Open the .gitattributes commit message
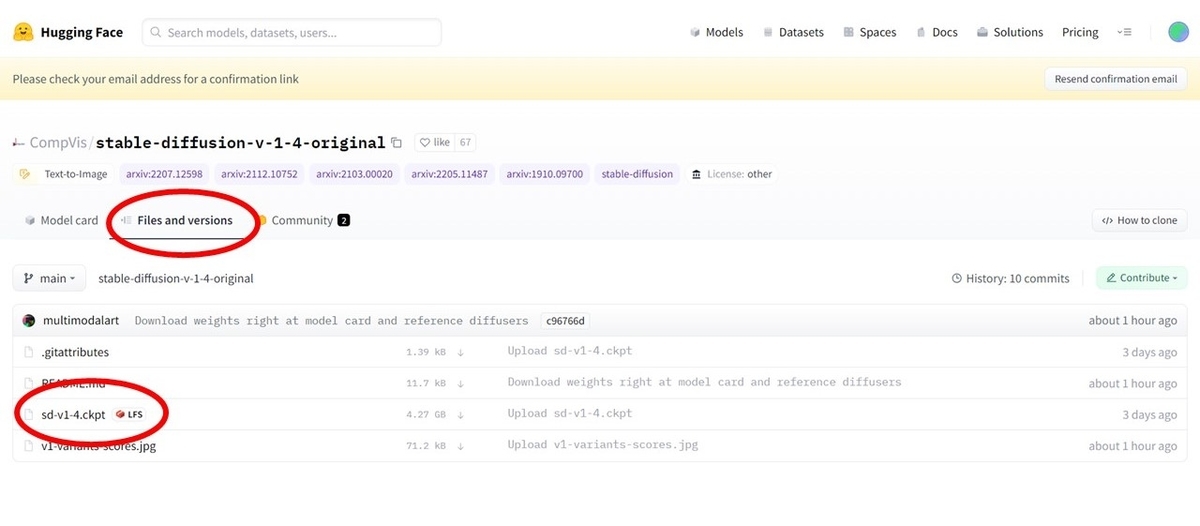This screenshot has width=1200, height=526. click(x=570, y=352)
